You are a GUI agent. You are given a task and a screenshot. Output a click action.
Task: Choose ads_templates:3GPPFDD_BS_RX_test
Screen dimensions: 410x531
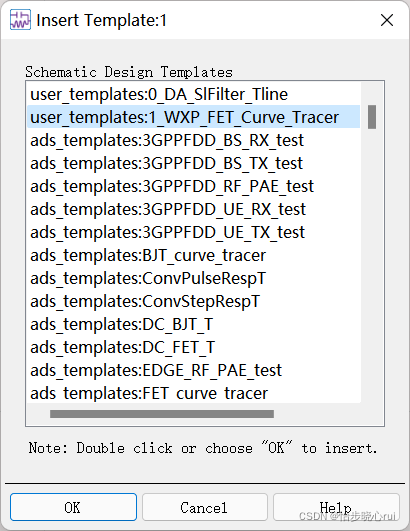(193, 140)
